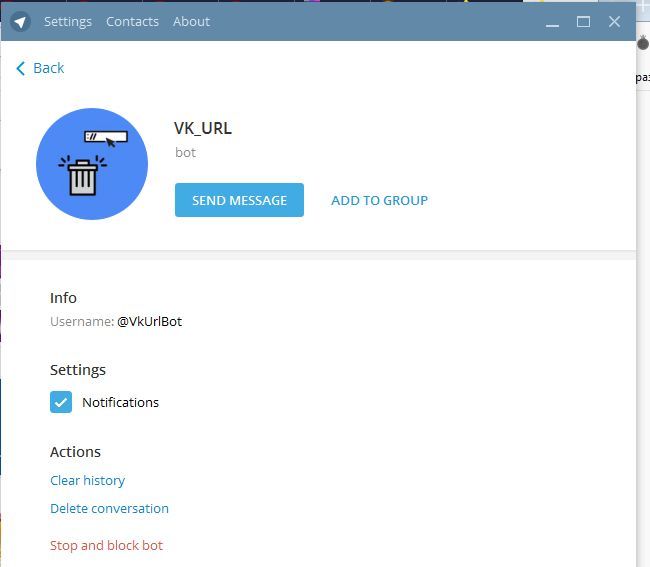Click Stop and block bot
The height and width of the screenshot is (567, 650).
click(107, 545)
